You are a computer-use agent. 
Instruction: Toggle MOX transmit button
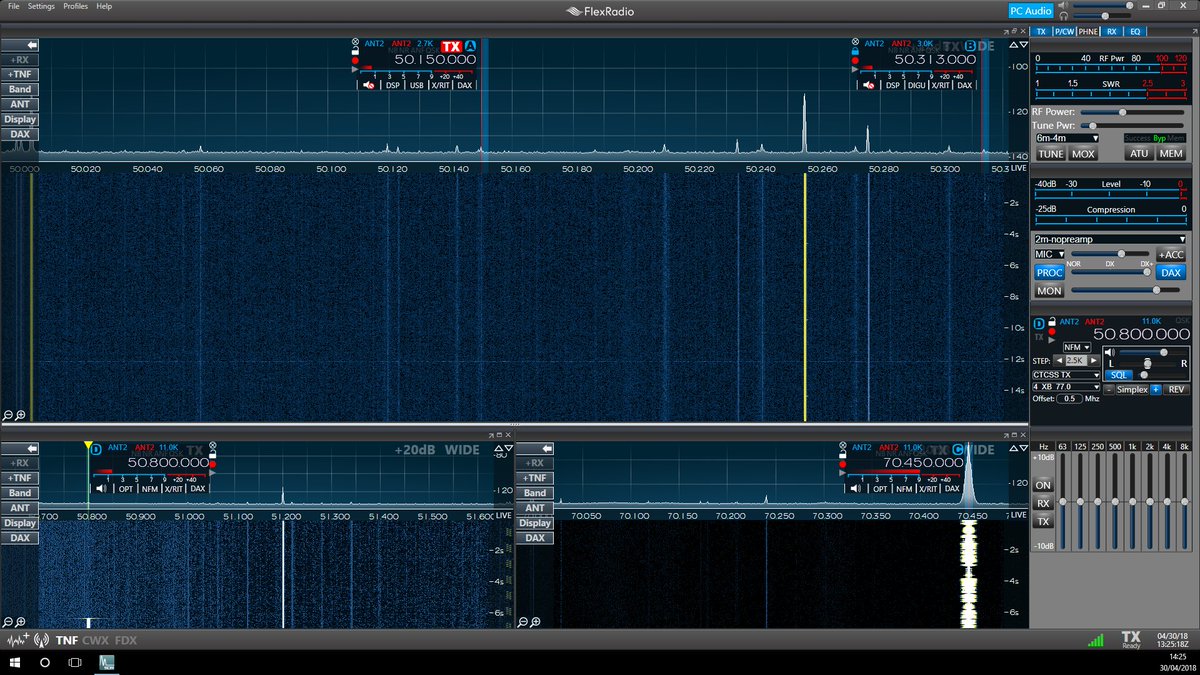coord(1083,154)
